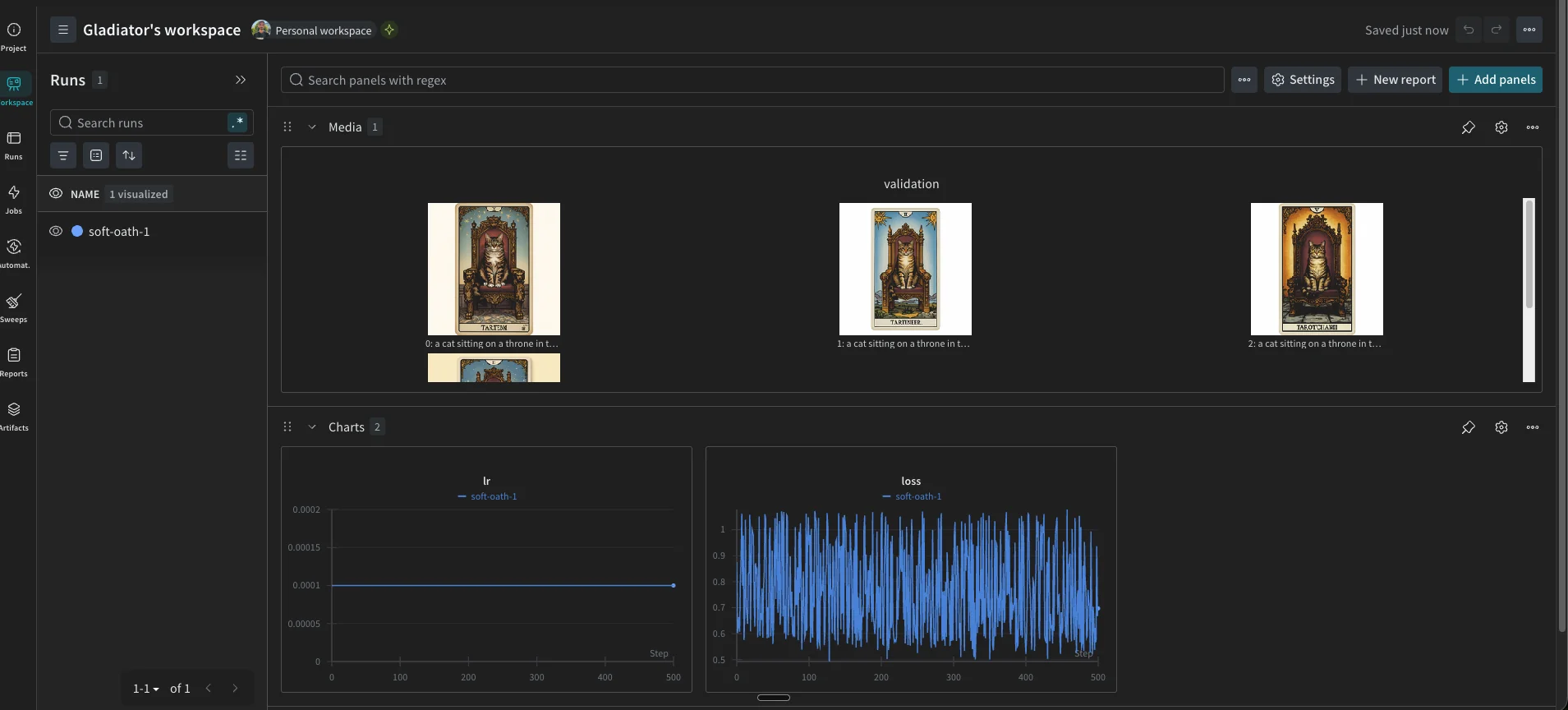Open the runs sort icon

point(129,155)
